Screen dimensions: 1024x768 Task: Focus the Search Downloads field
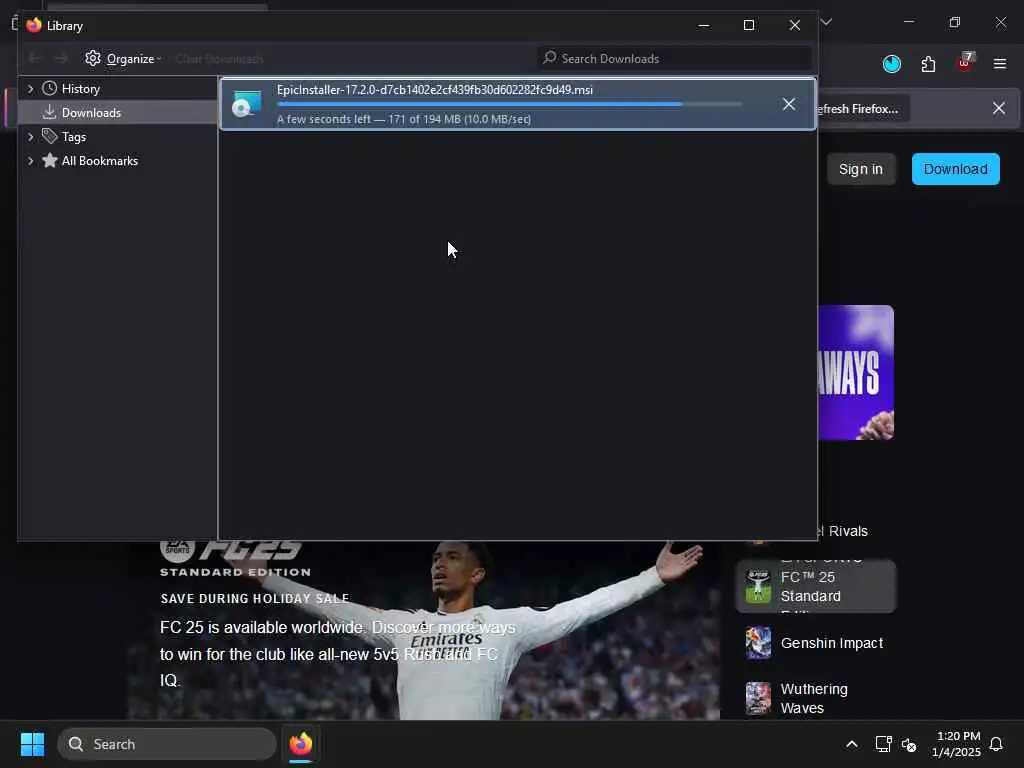pos(675,59)
